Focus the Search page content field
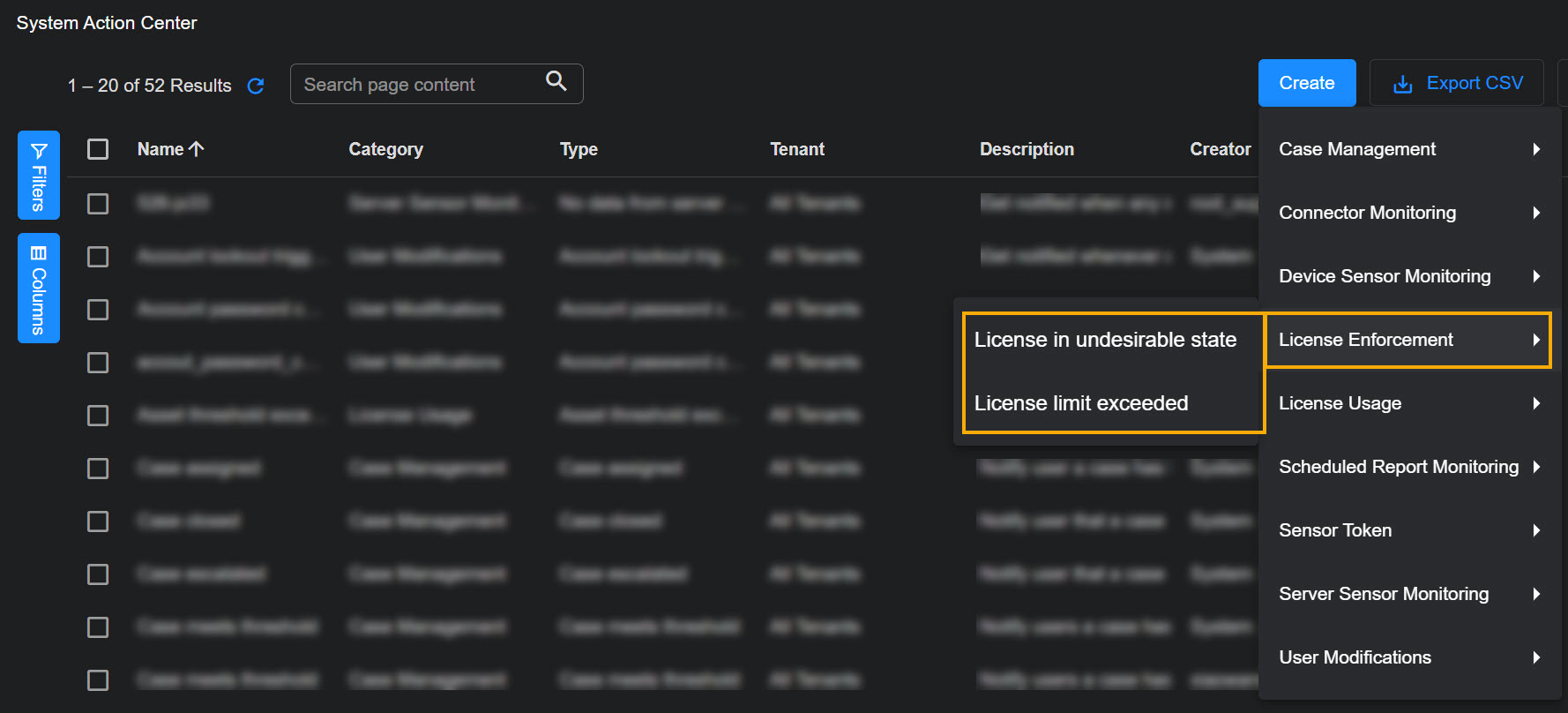The width and height of the screenshot is (1568, 713). click(x=419, y=85)
